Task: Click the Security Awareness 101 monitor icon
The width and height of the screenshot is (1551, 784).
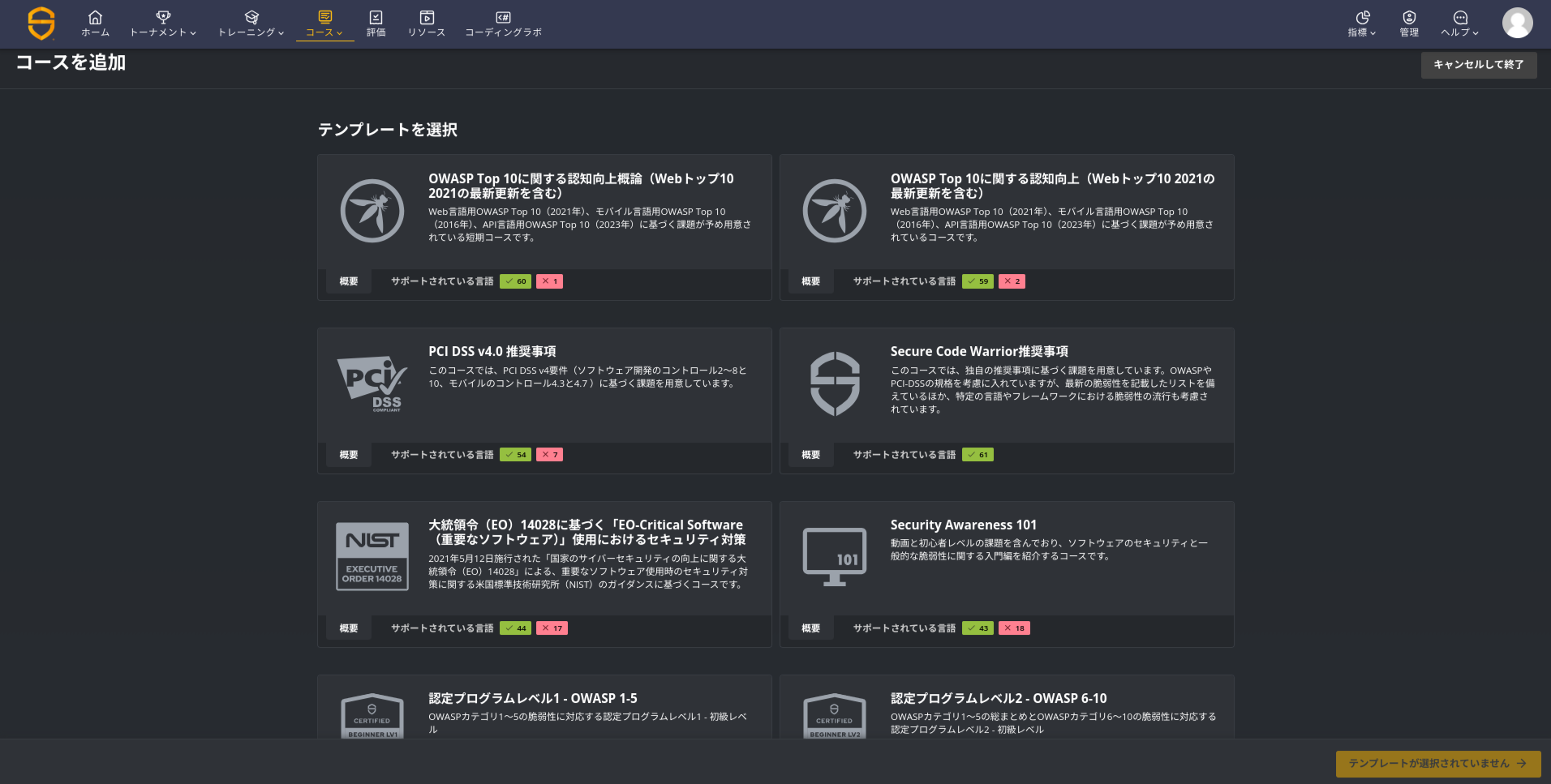Action: point(835,557)
